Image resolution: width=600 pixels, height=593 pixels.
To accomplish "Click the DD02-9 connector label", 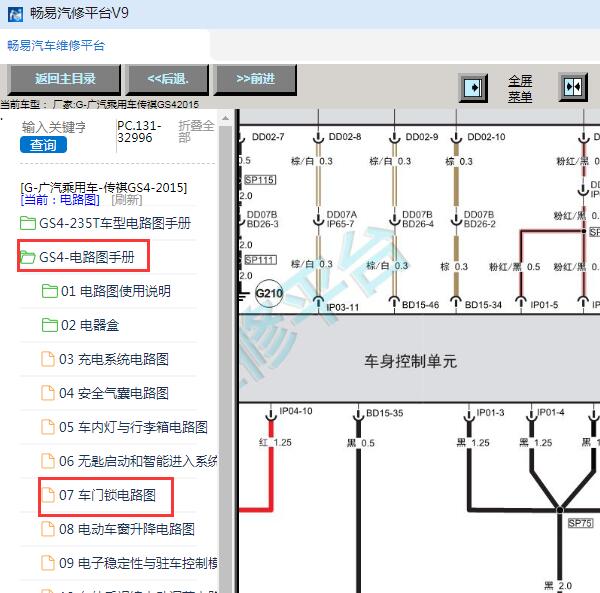I will 422,137.
